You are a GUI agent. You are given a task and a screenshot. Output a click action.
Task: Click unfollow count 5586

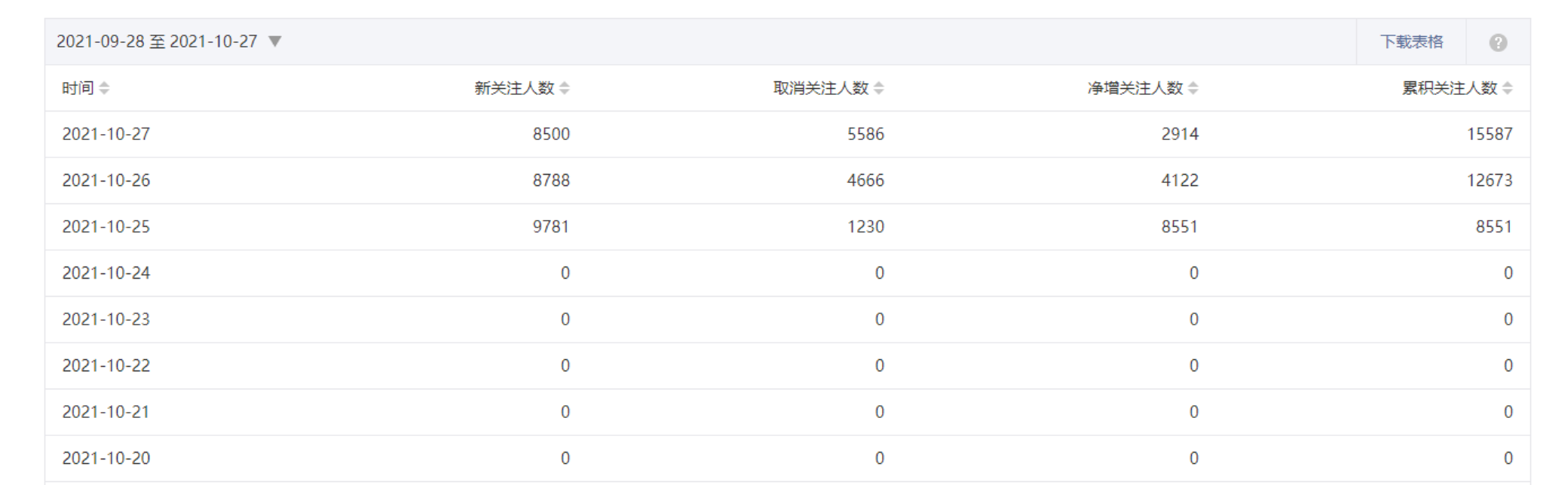[x=865, y=134]
